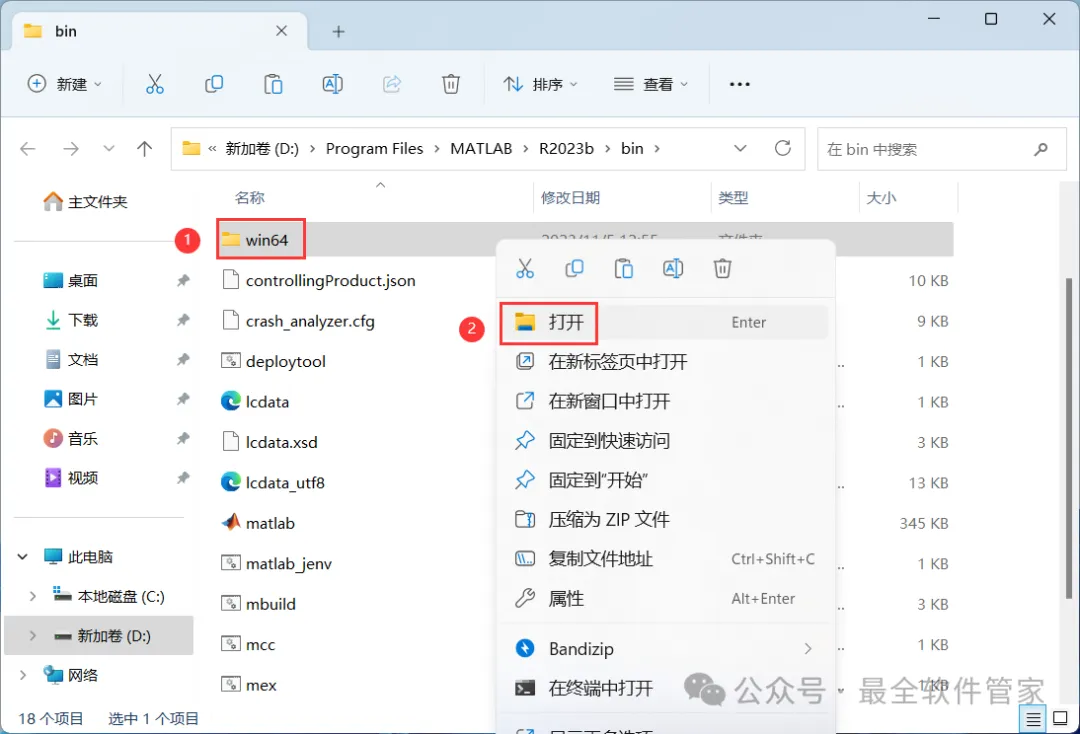Click Program Files in the breadcrumb
The width and height of the screenshot is (1080, 734).
tap(374, 149)
